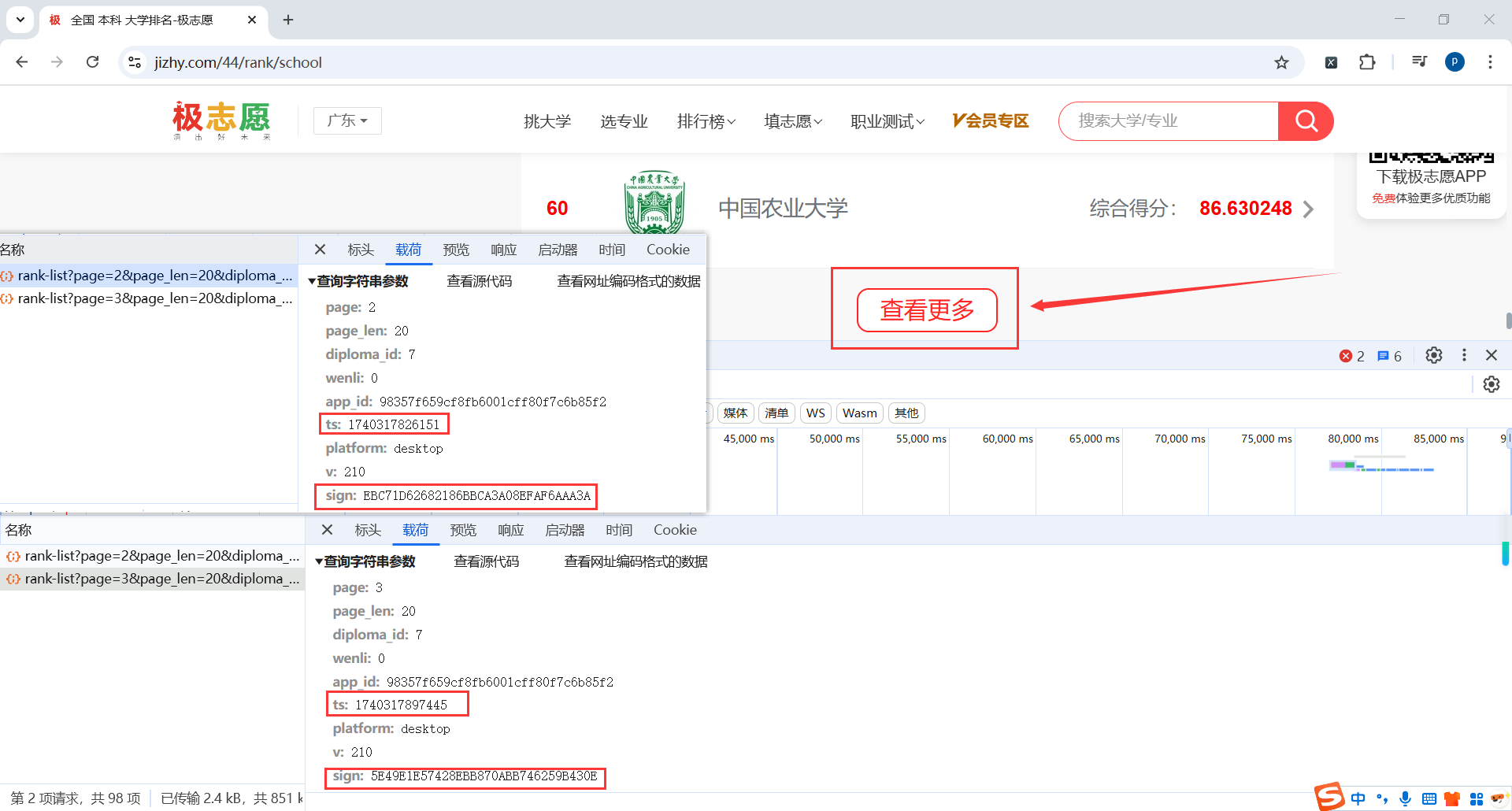Select rank-list?page=2 request in upper list
1512x811 pixels.
click(x=148, y=276)
